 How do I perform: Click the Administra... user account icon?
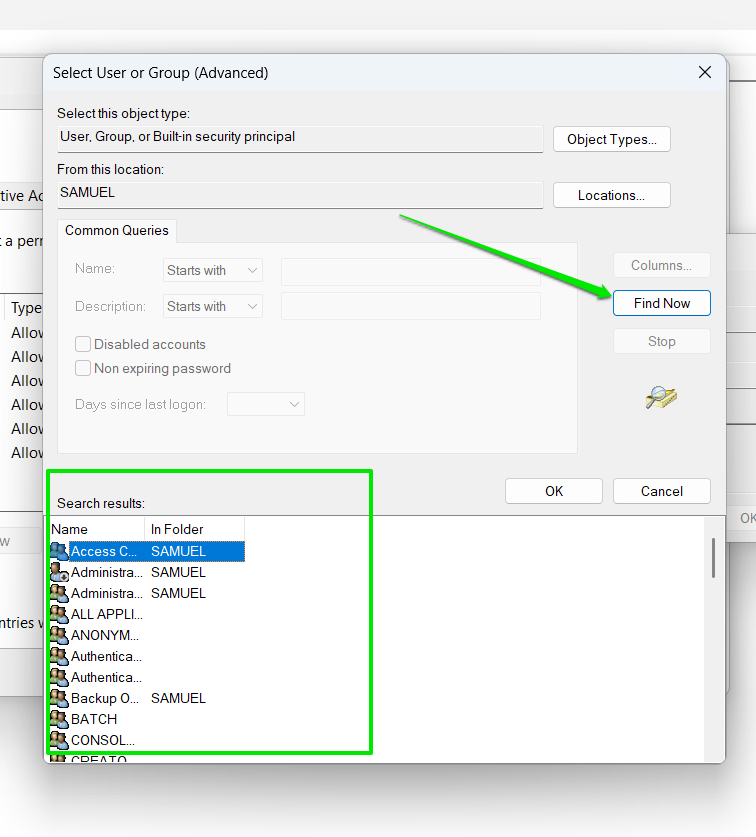click(x=59, y=572)
